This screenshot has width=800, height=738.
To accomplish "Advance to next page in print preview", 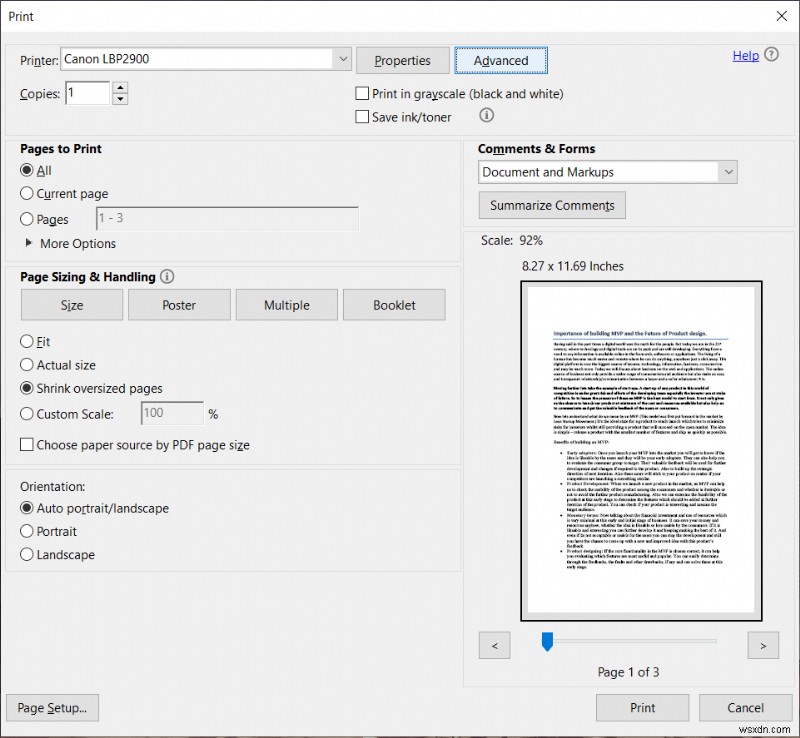I will click(x=763, y=645).
